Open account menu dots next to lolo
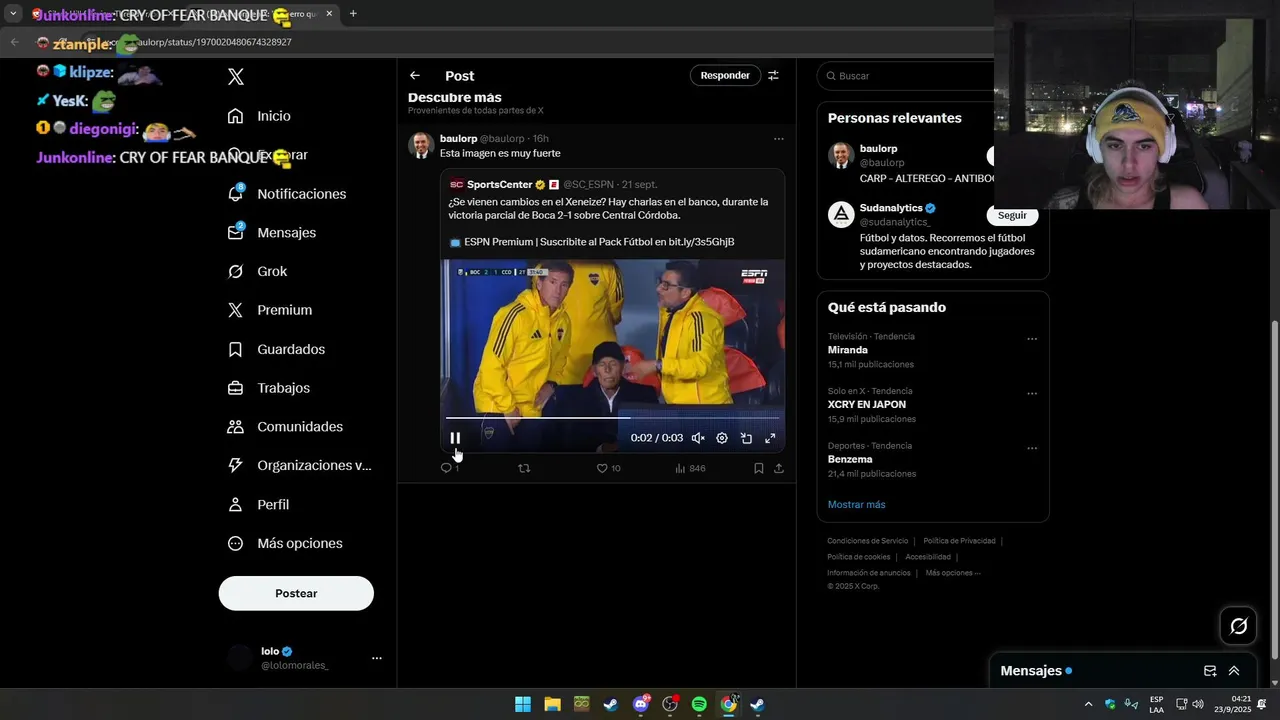 (x=377, y=658)
